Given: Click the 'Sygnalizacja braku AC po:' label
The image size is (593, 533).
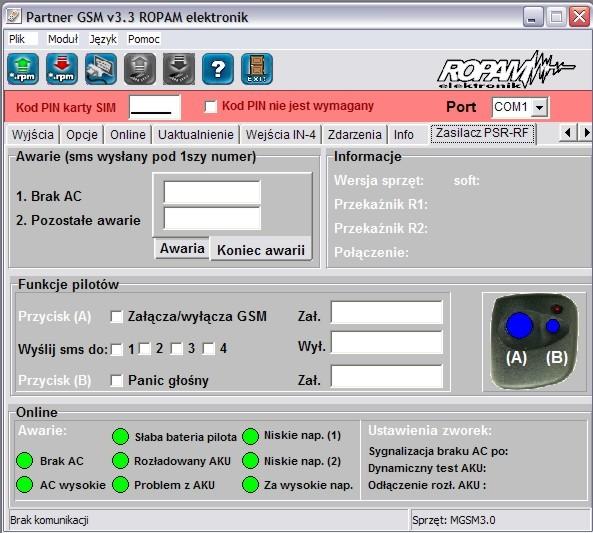Looking at the screenshot, I should (438, 451).
